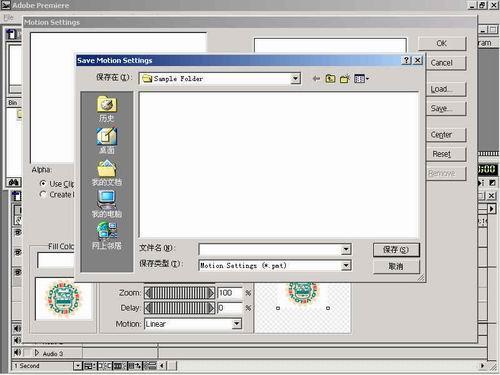Click the back arrow in the save dialog

[x=316, y=79]
